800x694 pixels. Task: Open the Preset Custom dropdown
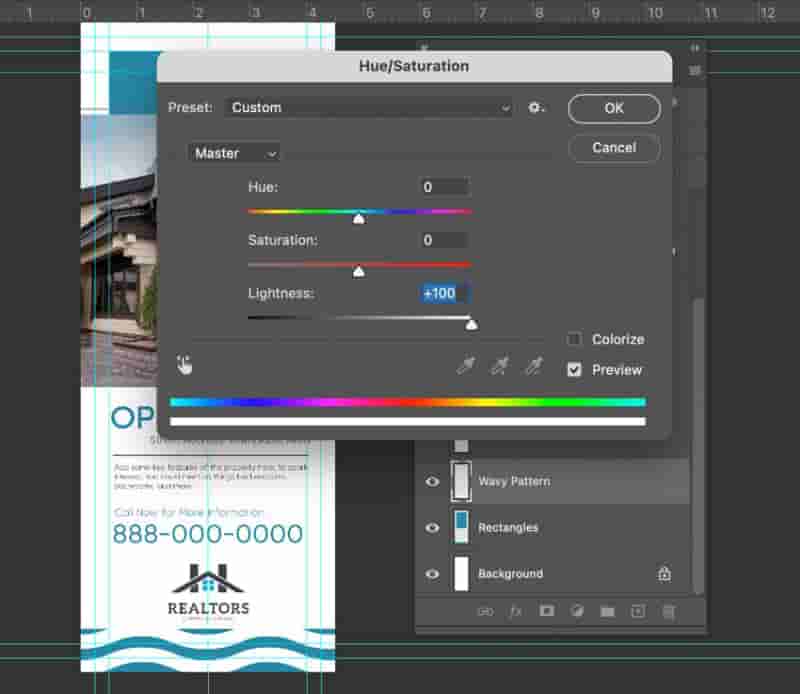click(x=368, y=108)
